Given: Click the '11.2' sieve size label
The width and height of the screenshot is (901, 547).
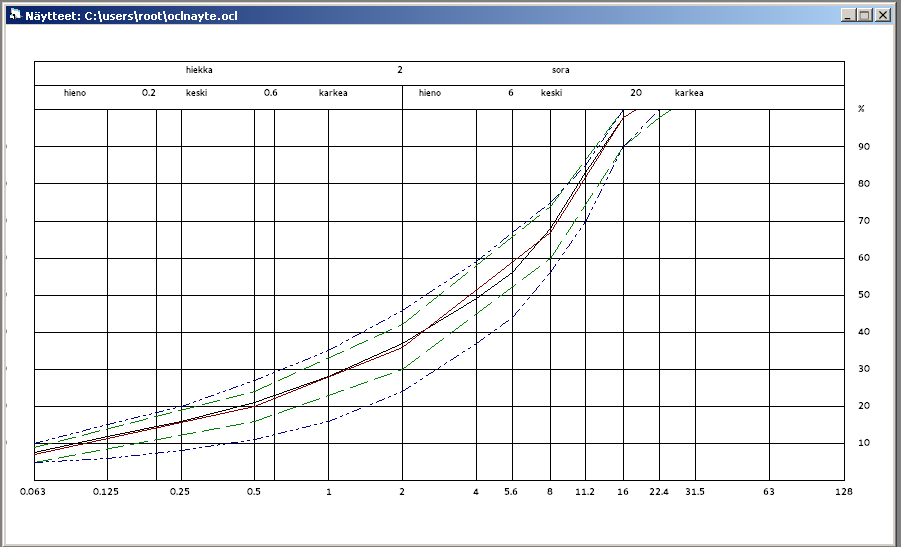Looking at the screenshot, I should (x=585, y=492).
